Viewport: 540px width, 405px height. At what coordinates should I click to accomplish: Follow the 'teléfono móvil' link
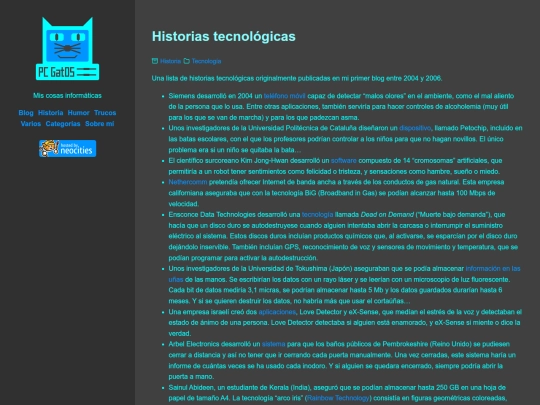pos(284,96)
